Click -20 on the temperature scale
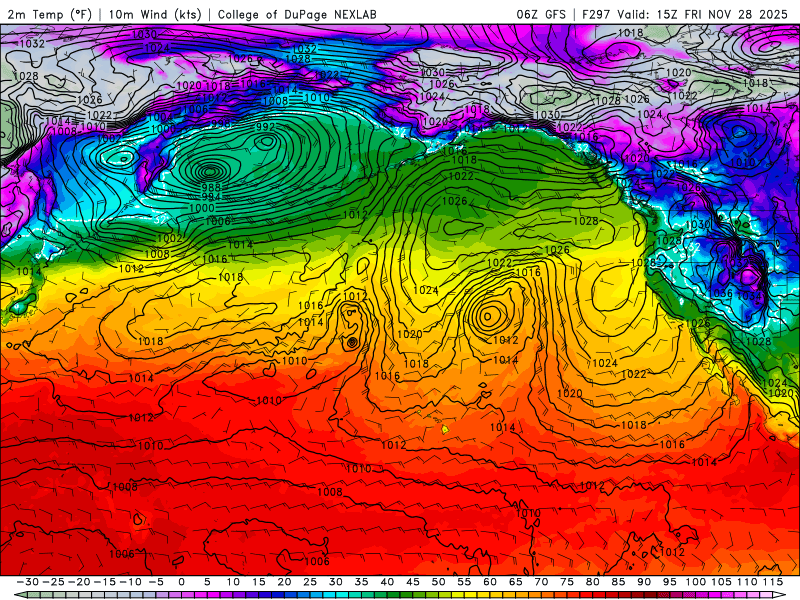Screen dimensions: 800x600 [79, 582]
